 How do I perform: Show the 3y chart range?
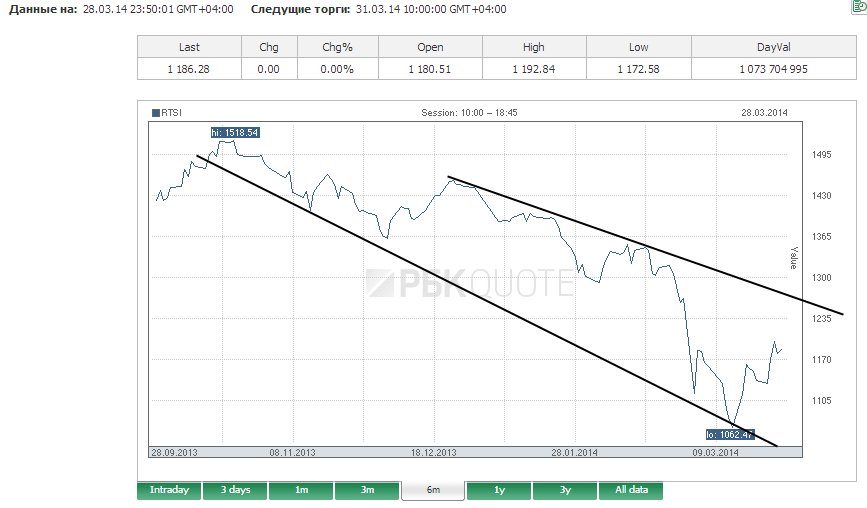pos(565,490)
